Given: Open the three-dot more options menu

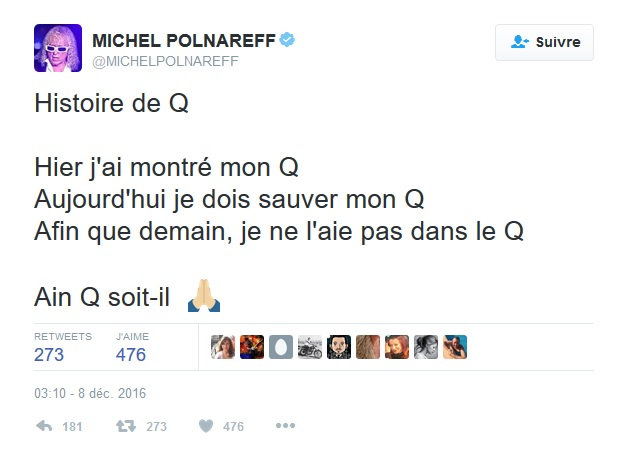Looking at the screenshot, I should pos(285,426).
